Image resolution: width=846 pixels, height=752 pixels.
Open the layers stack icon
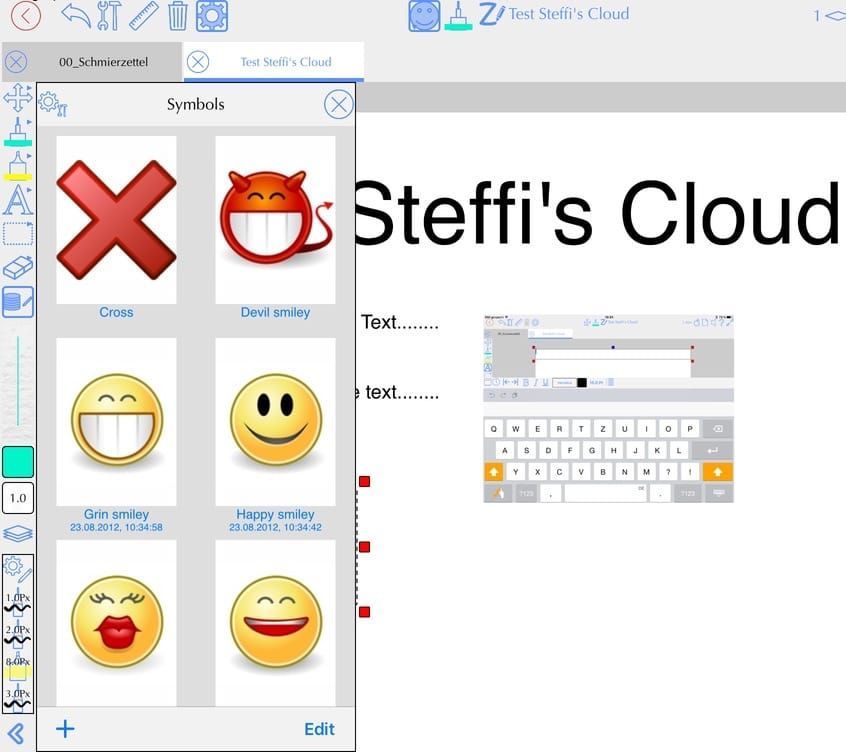click(18, 533)
